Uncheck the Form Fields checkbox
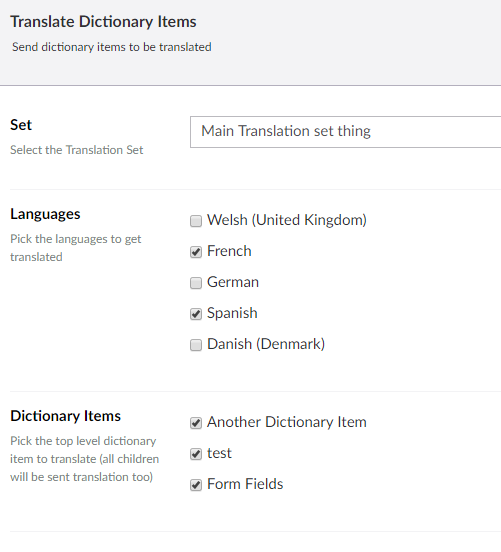 point(196,485)
